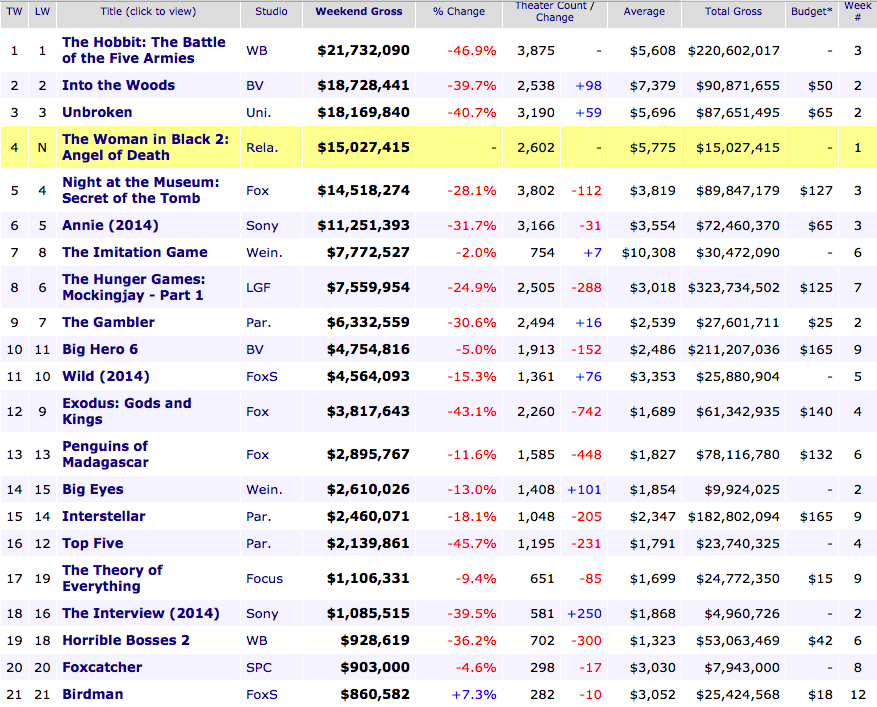Open BV studio link in Into the Woods row
This screenshot has height=707, width=877.
point(254,86)
